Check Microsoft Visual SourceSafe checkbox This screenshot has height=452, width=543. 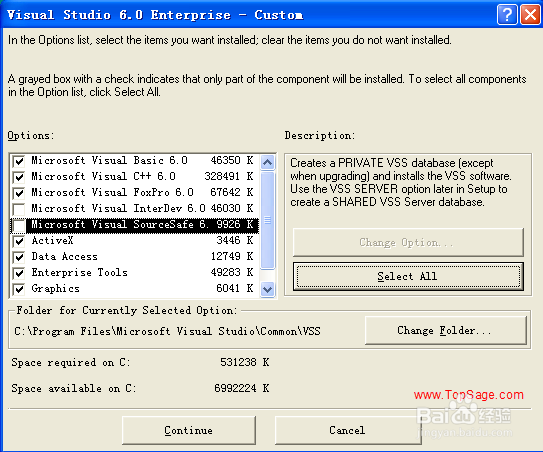tap(19, 225)
